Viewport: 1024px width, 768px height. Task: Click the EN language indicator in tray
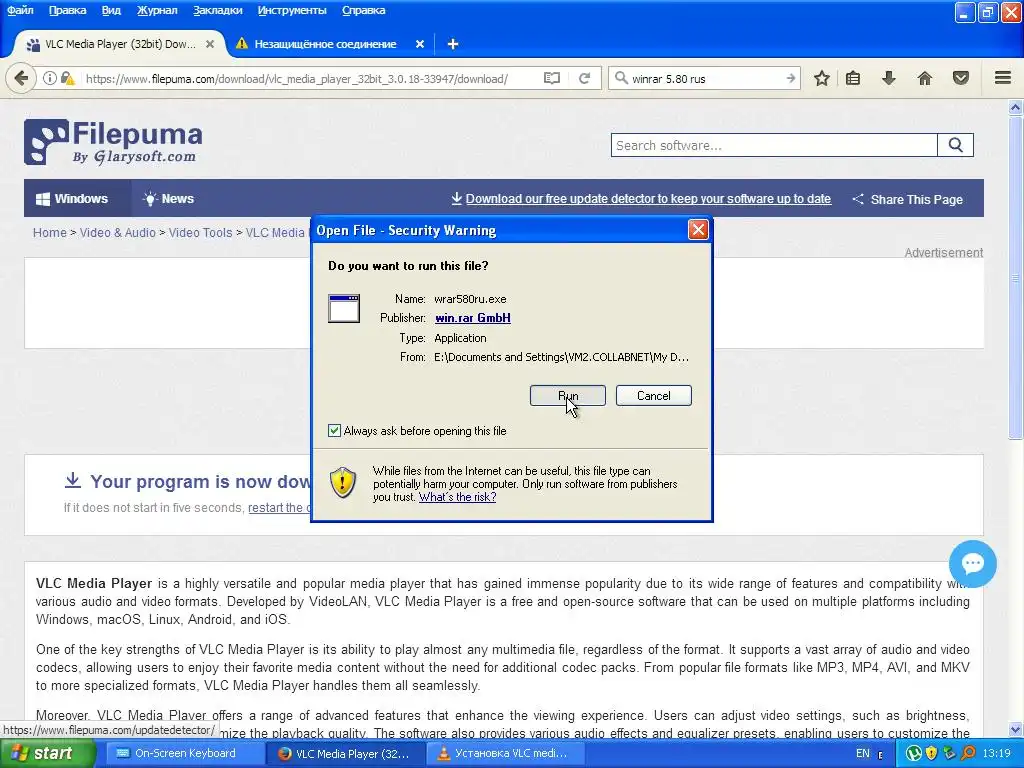863,754
